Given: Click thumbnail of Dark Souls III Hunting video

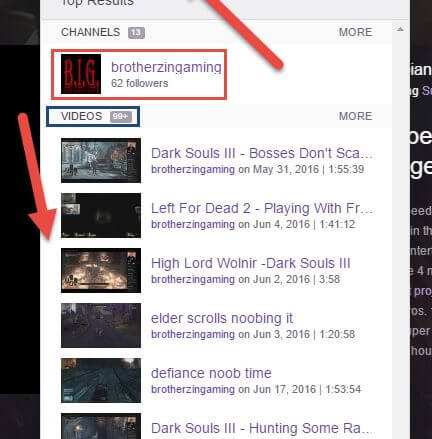Looking at the screenshot, I should (x=101, y=426).
